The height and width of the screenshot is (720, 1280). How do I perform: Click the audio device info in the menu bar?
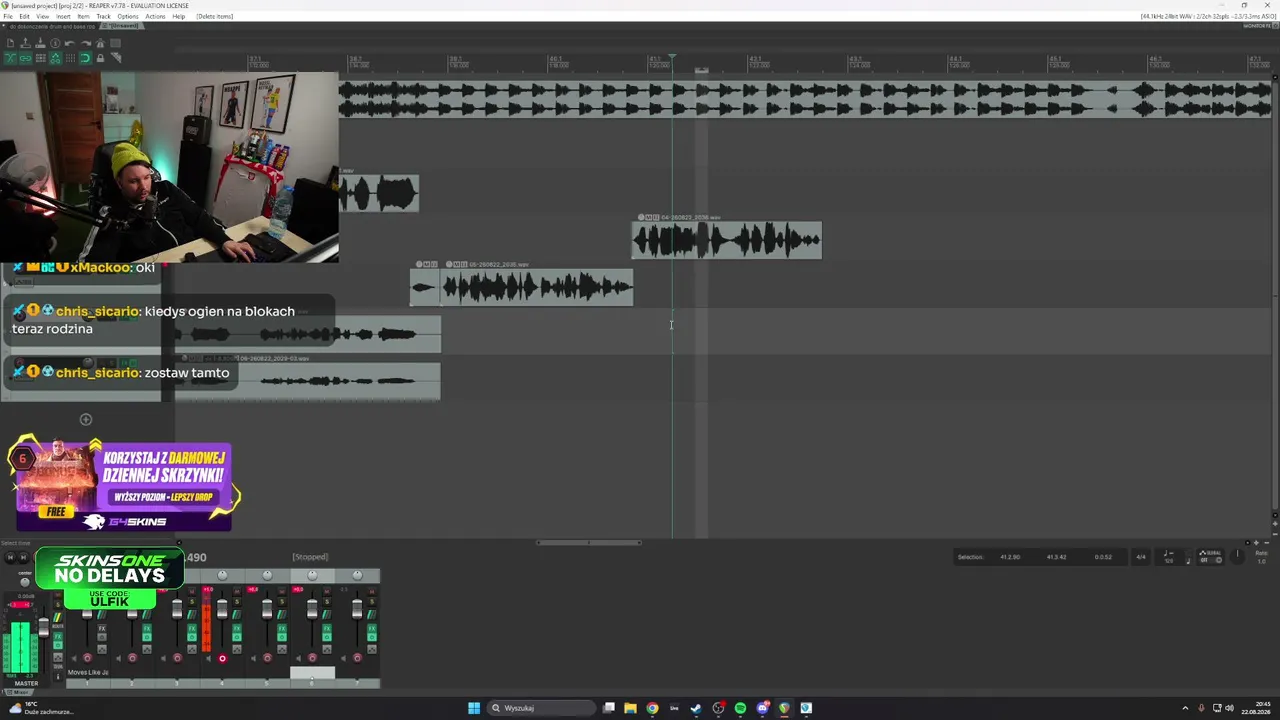point(1206,16)
